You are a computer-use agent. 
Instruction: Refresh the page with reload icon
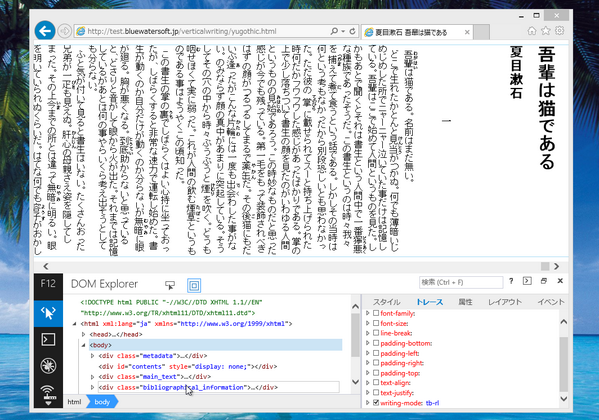click(x=353, y=31)
